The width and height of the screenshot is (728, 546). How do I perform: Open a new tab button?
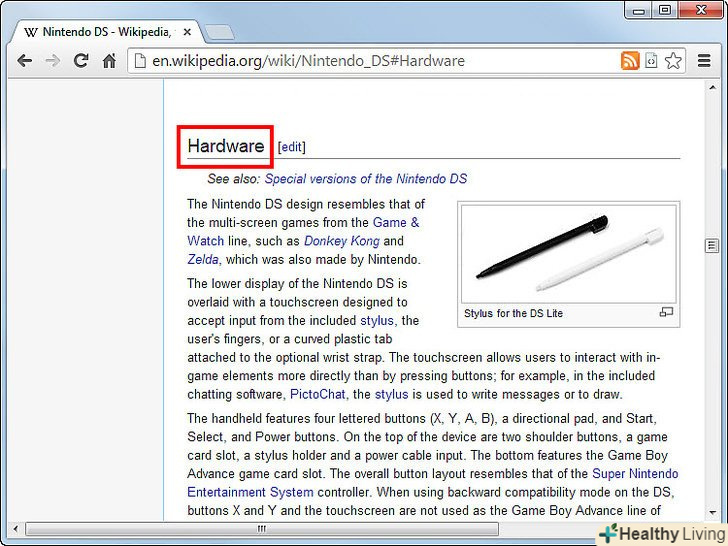[x=220, y=32]
